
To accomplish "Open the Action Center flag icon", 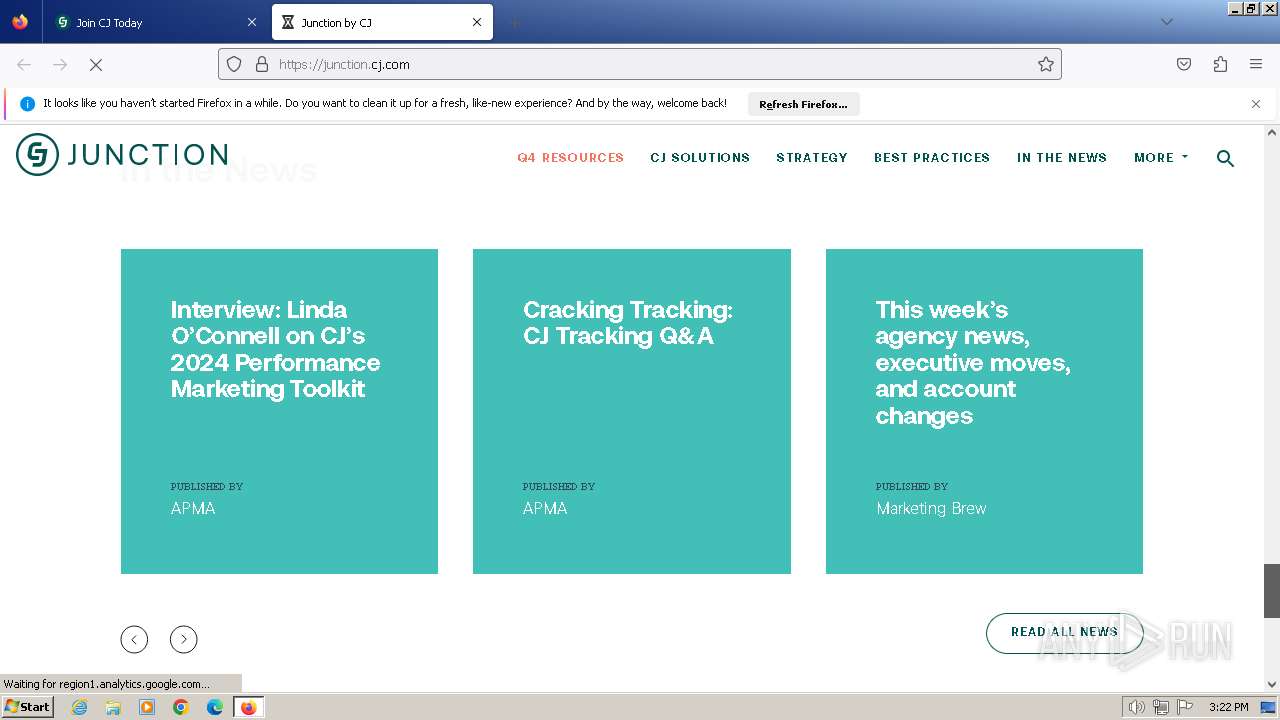I will [x=1185, y=707].
